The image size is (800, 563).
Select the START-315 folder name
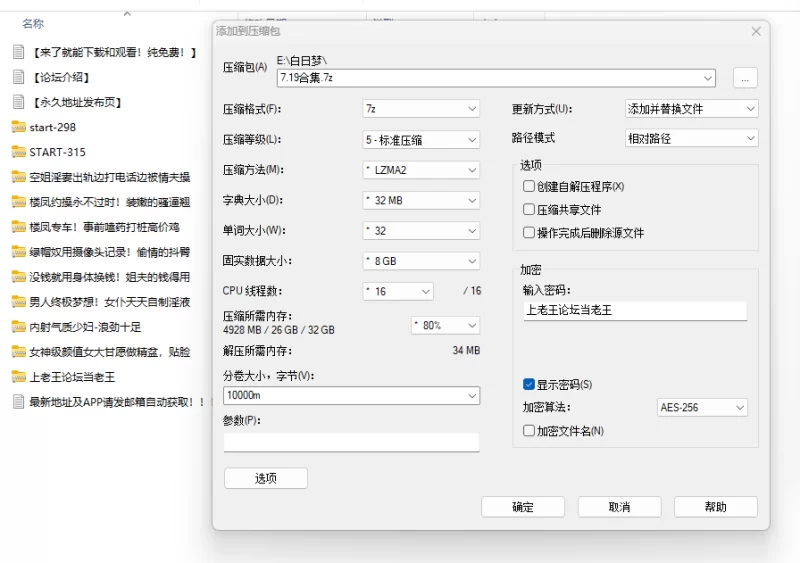[x=58, y=152]
